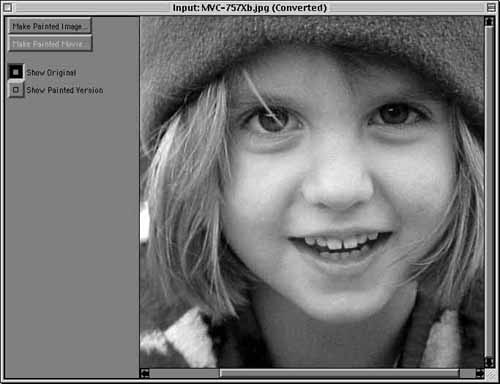Click the horizontal scrollbar thumb
The image size is (500, 384).
coord(339,373)
